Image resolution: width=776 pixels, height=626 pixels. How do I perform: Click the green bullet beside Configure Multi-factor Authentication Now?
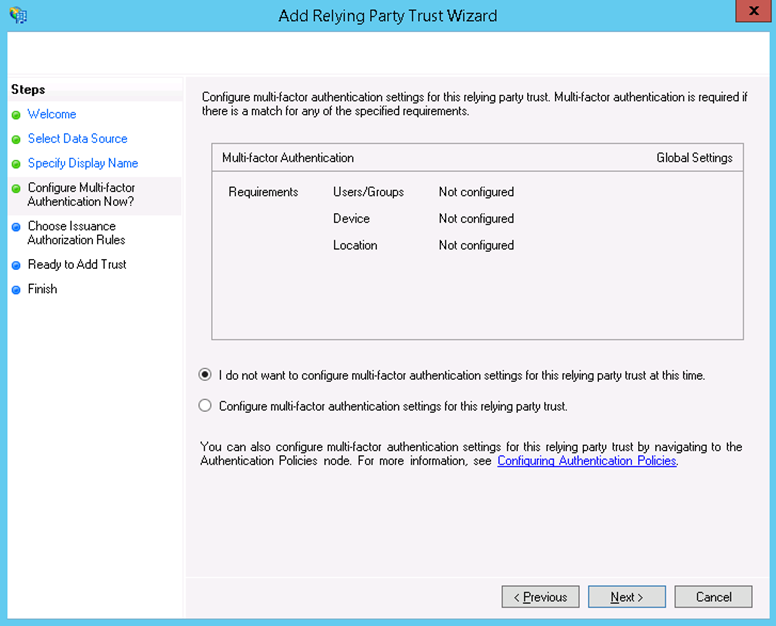[16, 189]
